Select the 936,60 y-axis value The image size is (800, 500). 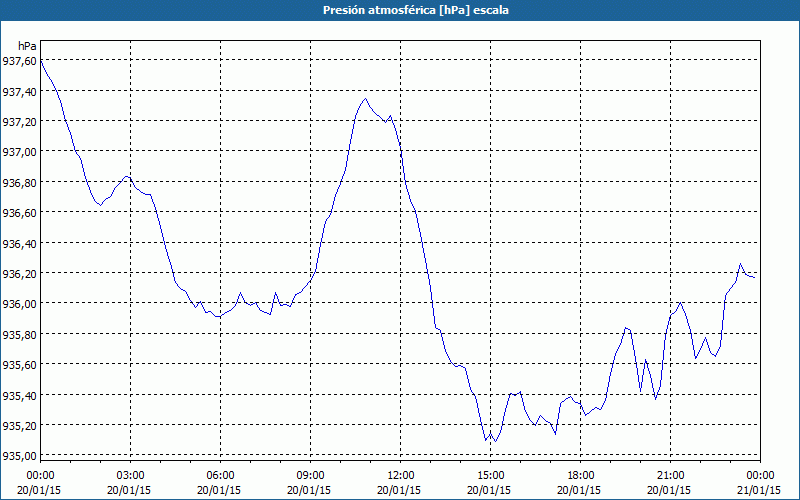click(x=19, y=213)
